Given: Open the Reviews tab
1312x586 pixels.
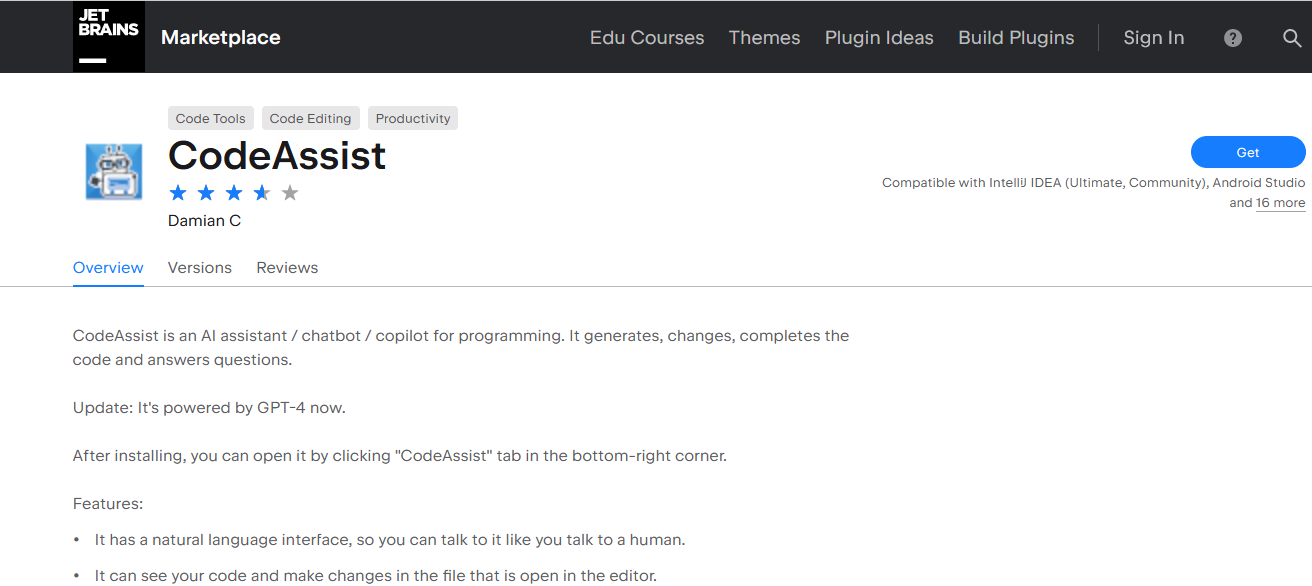Looking at the screenshot, I should [x=287, y=267].
